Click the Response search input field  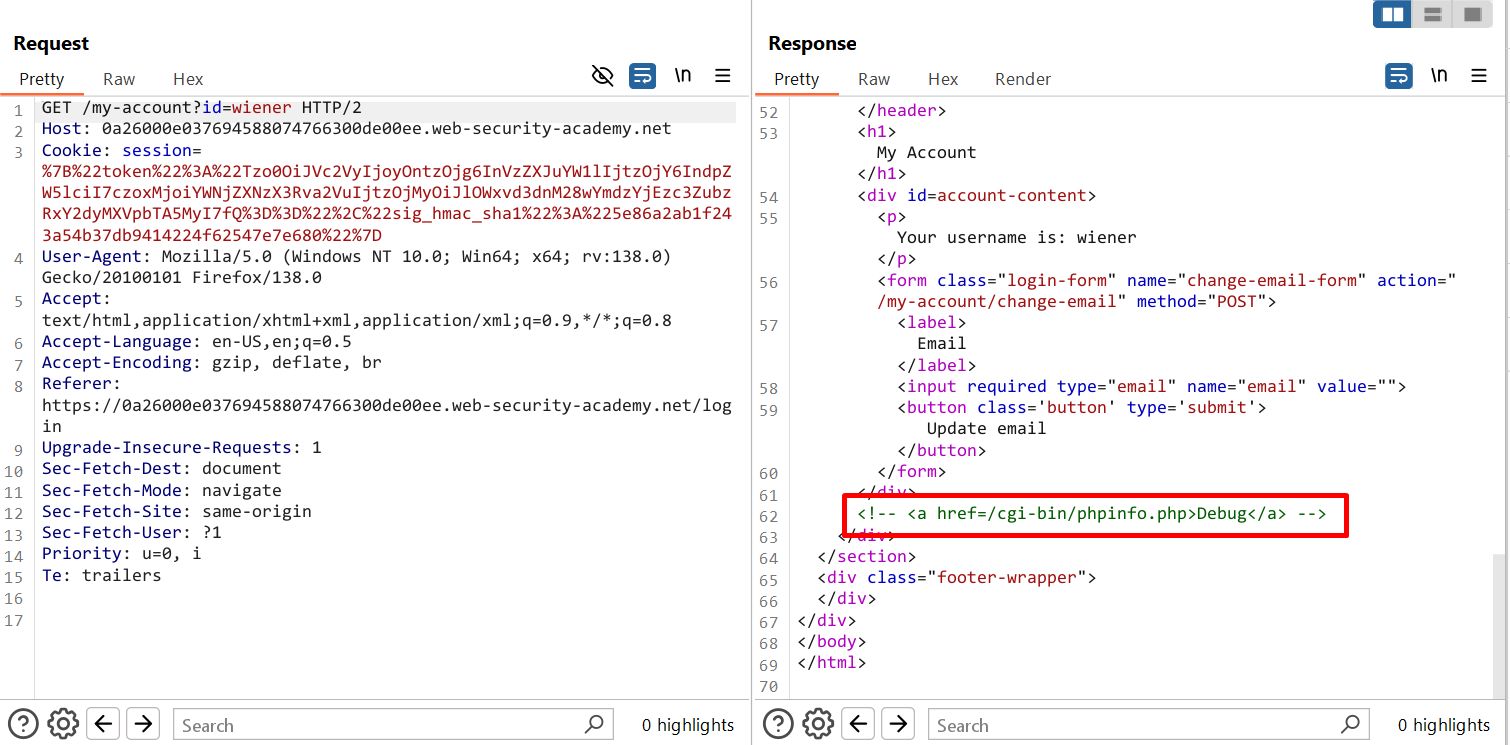pos(1135,725)
